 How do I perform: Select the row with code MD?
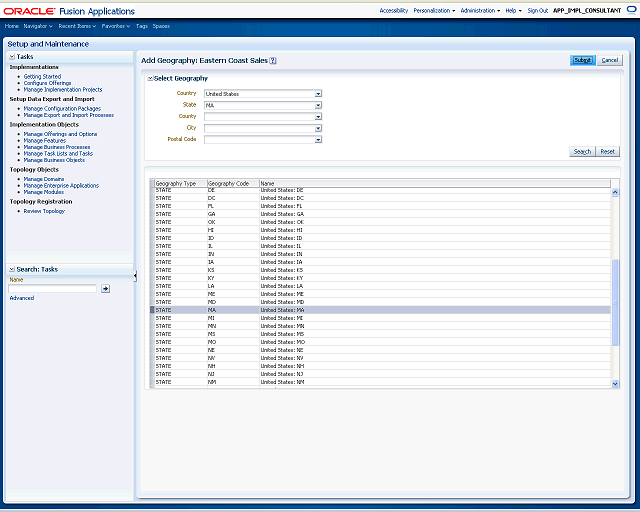(380, 302)
